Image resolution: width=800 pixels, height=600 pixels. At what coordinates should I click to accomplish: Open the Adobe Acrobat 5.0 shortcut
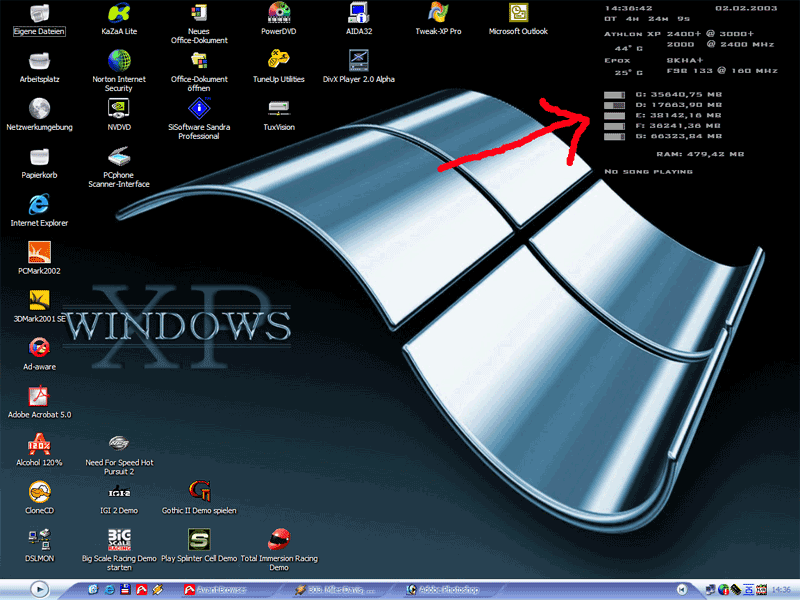pos(39,402)
